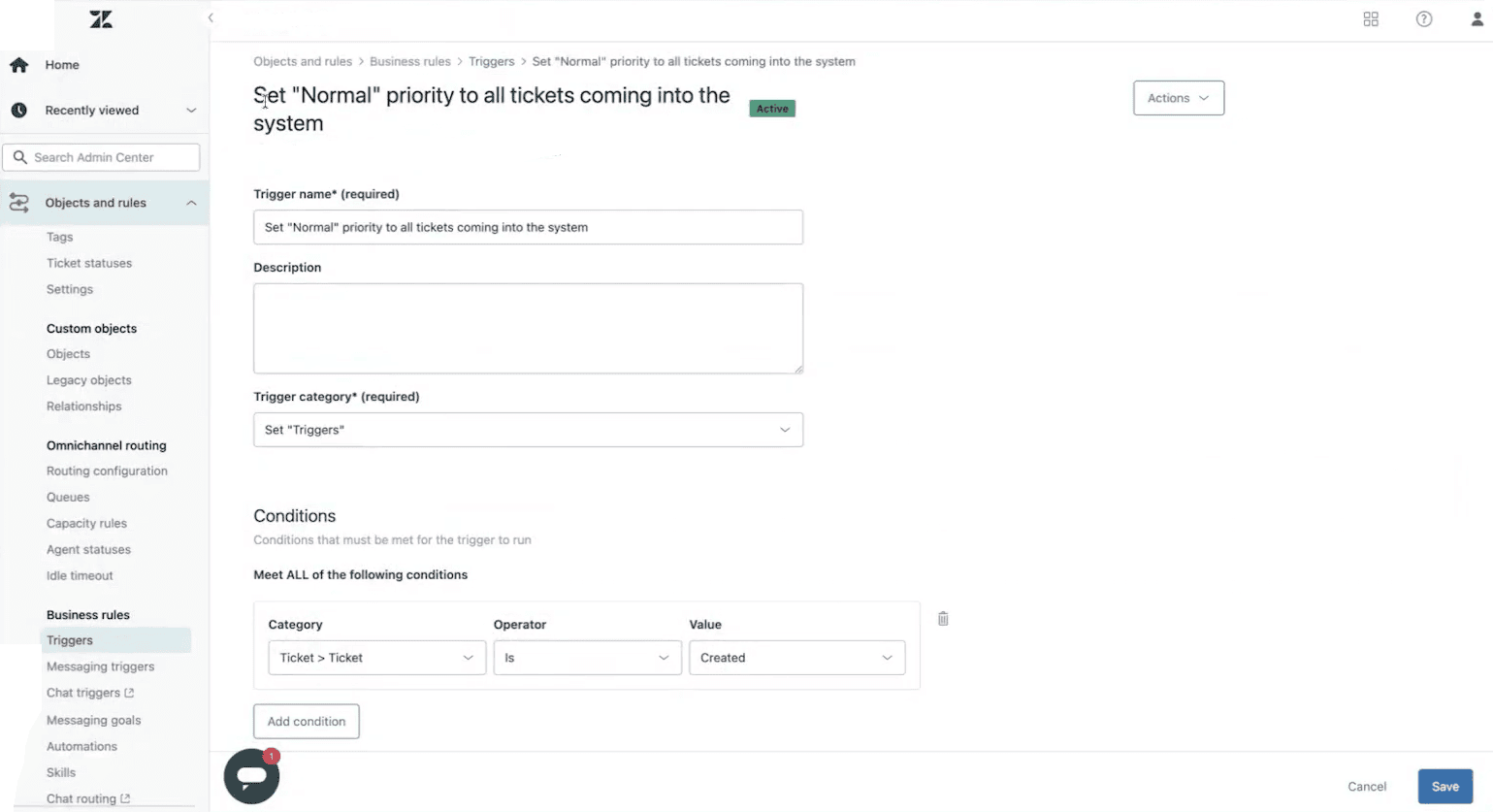Click in the Description text area

[528, 328]
